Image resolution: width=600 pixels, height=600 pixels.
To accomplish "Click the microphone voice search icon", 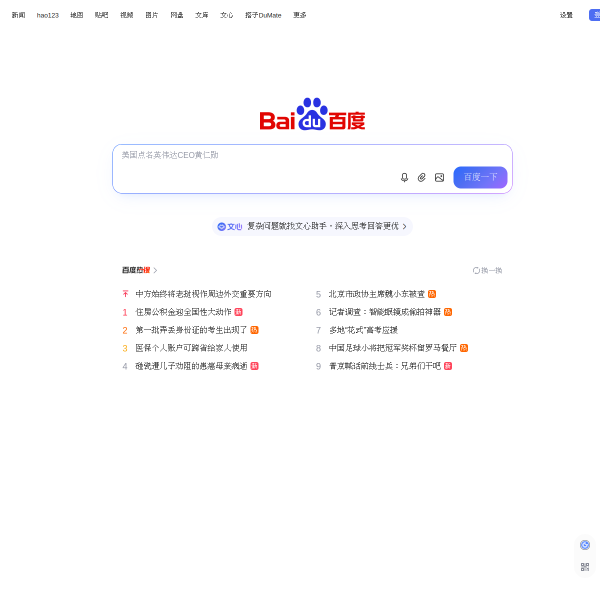I will (x=404, y=178).
